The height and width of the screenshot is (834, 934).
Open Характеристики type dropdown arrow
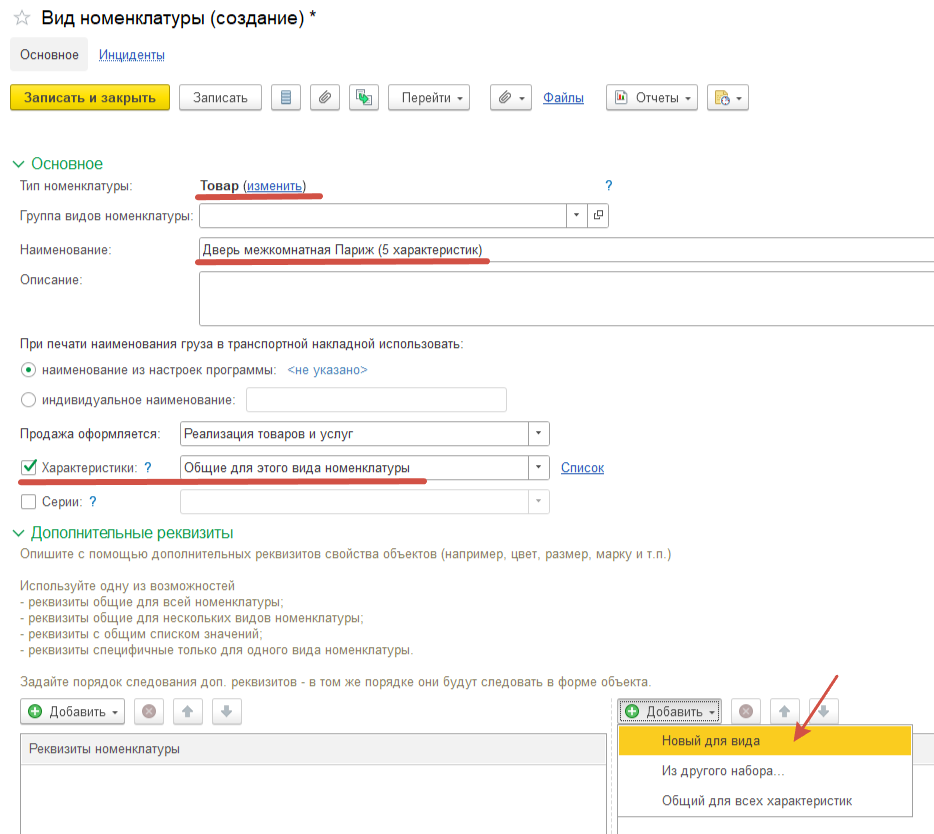538,468
